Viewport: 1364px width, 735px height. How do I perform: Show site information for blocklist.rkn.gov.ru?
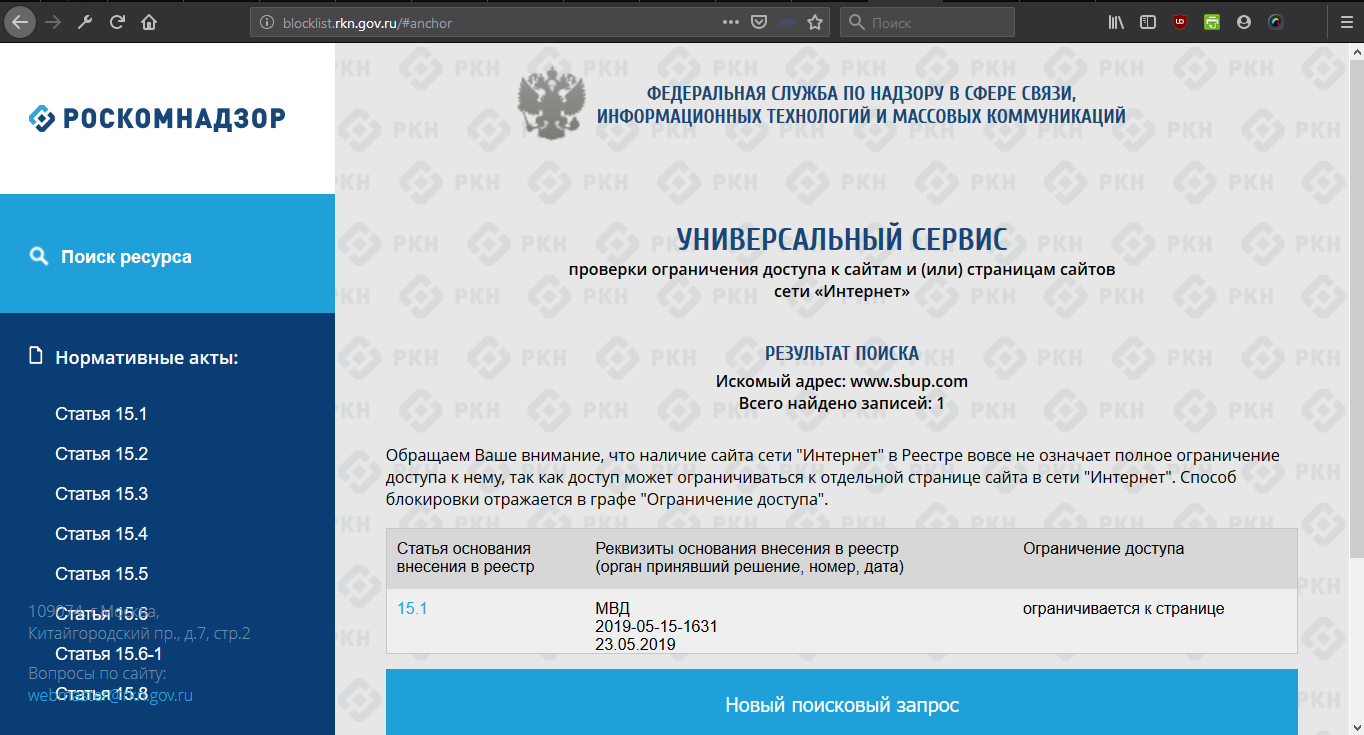point(266,22)
